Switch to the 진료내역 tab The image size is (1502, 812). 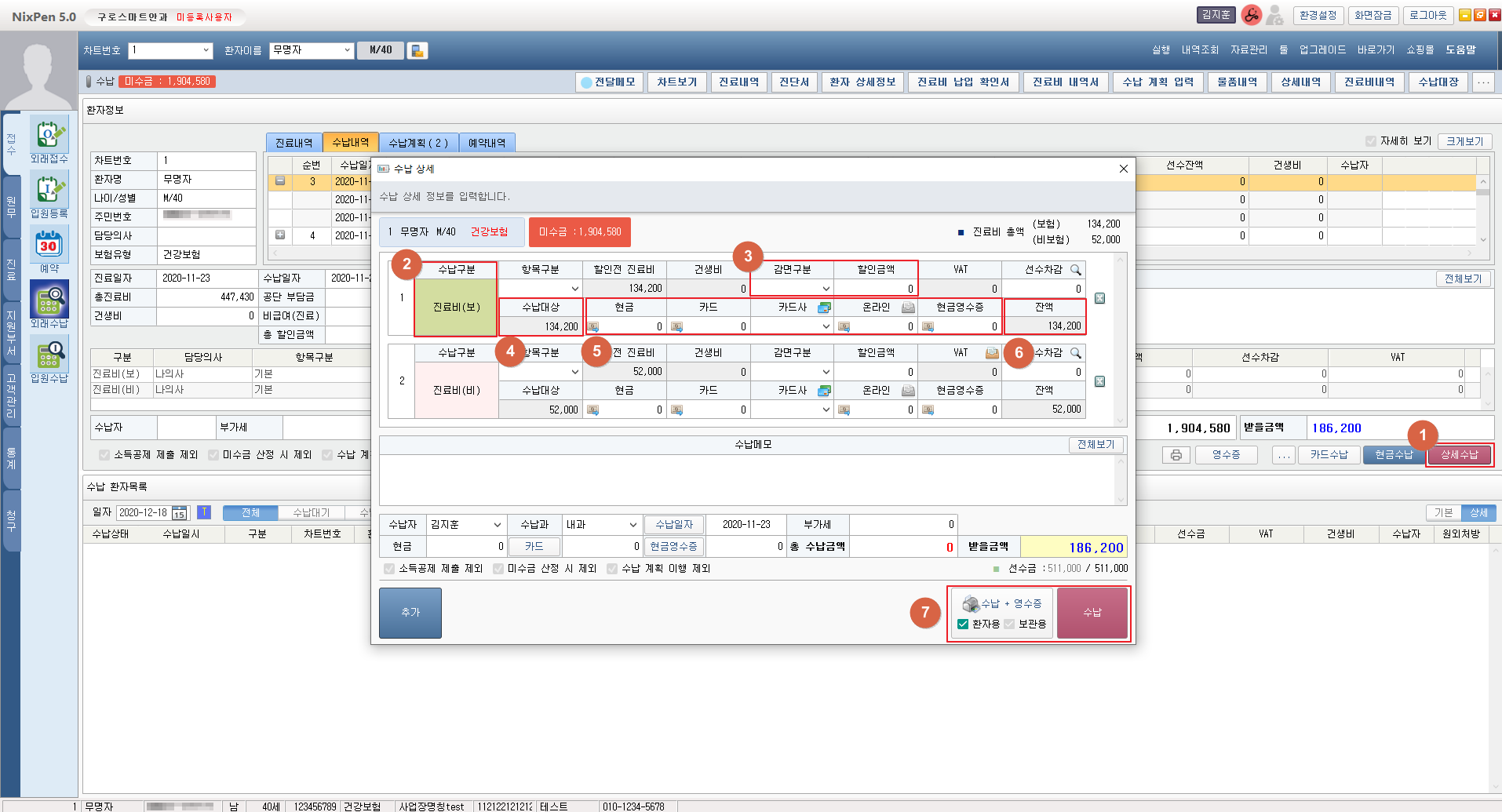pyautogui.click(x=294, y=143)
